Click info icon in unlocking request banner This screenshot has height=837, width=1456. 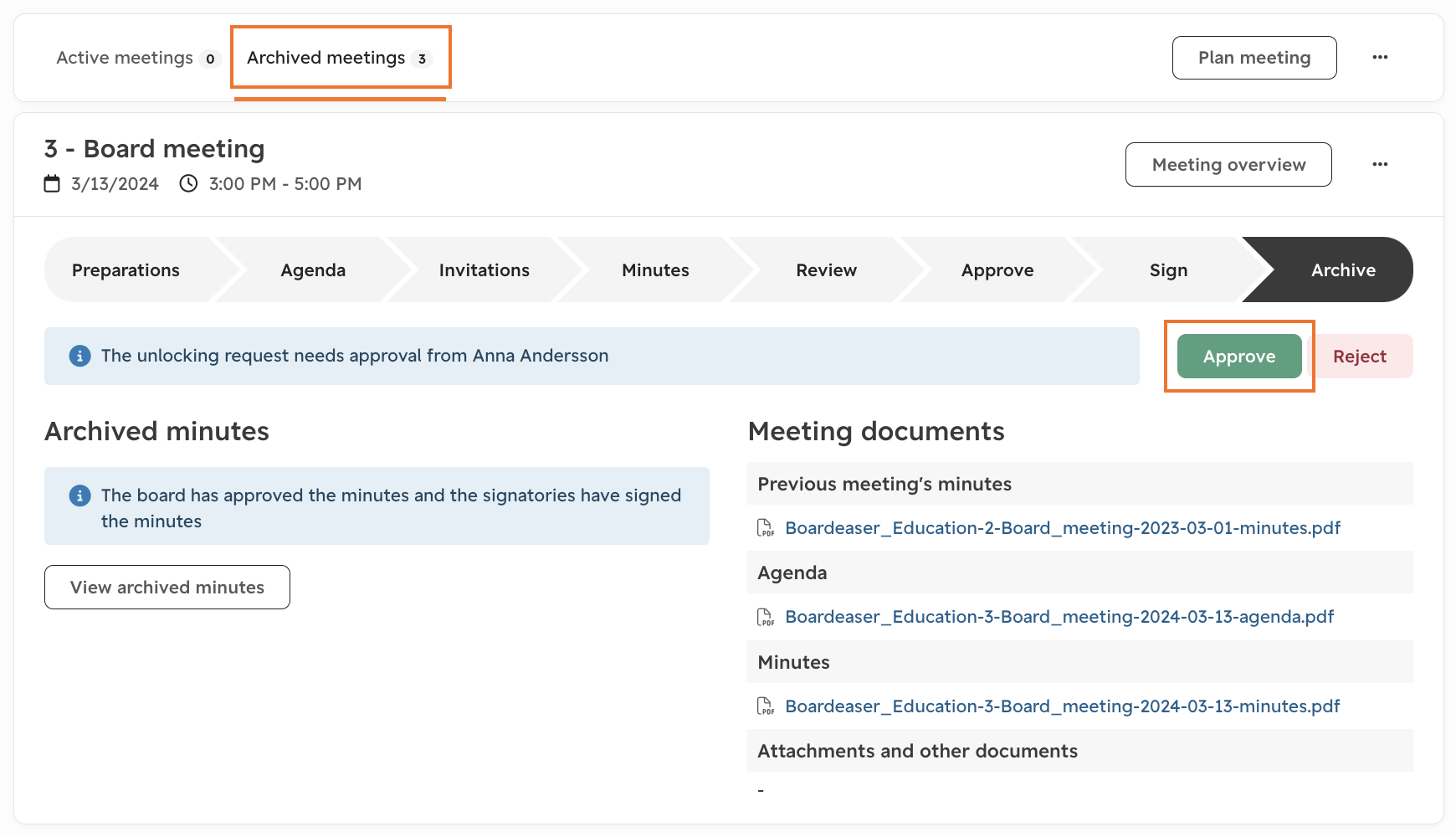click(x=79, y=356)
